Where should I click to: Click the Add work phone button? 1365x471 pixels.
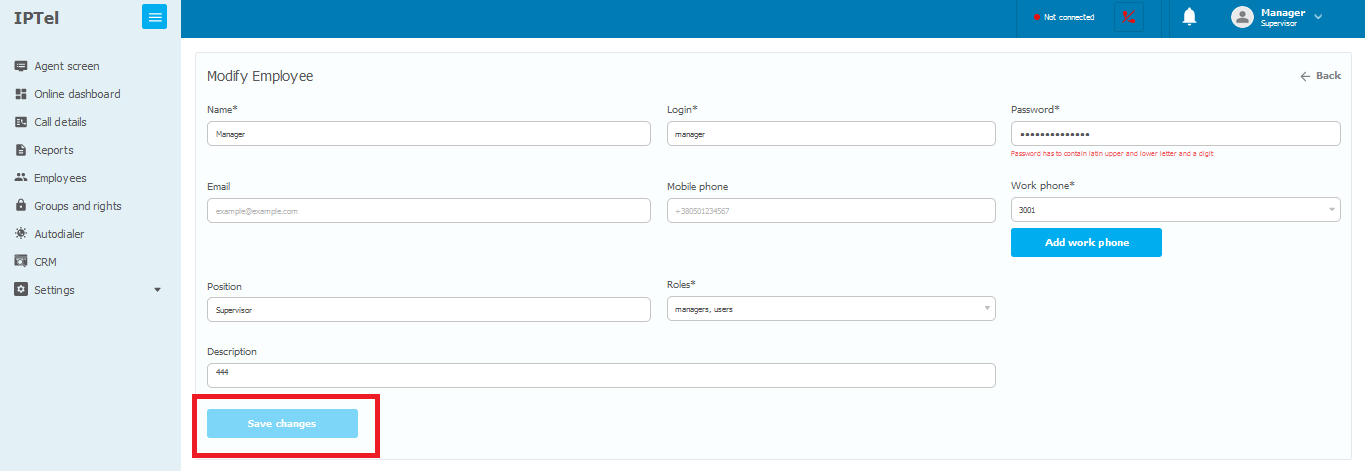point(1086,243)
